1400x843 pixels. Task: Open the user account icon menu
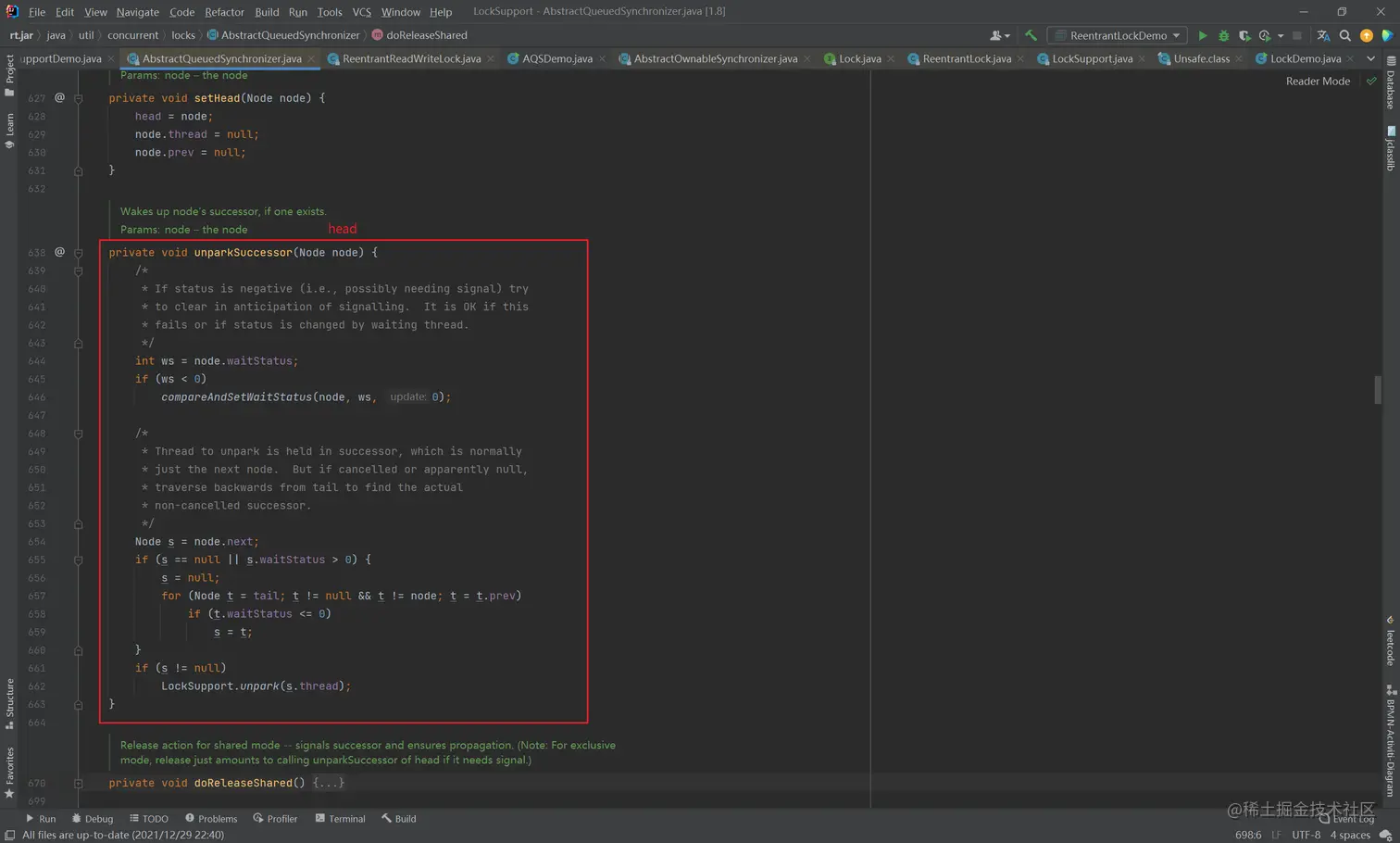coord(998,35)
